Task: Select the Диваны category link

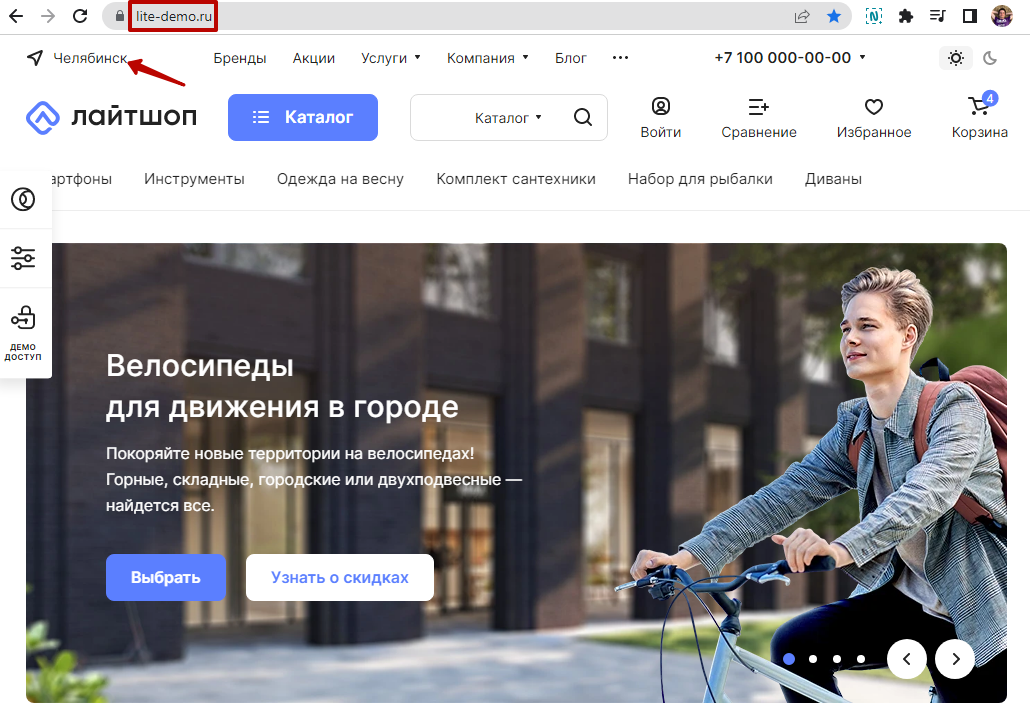Action: 833,179
